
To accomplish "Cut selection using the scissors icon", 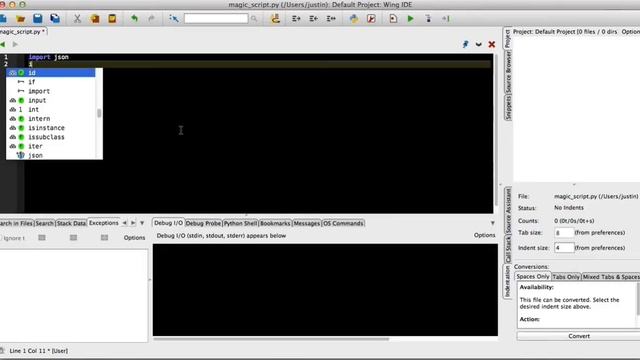I will click(77, 19).
